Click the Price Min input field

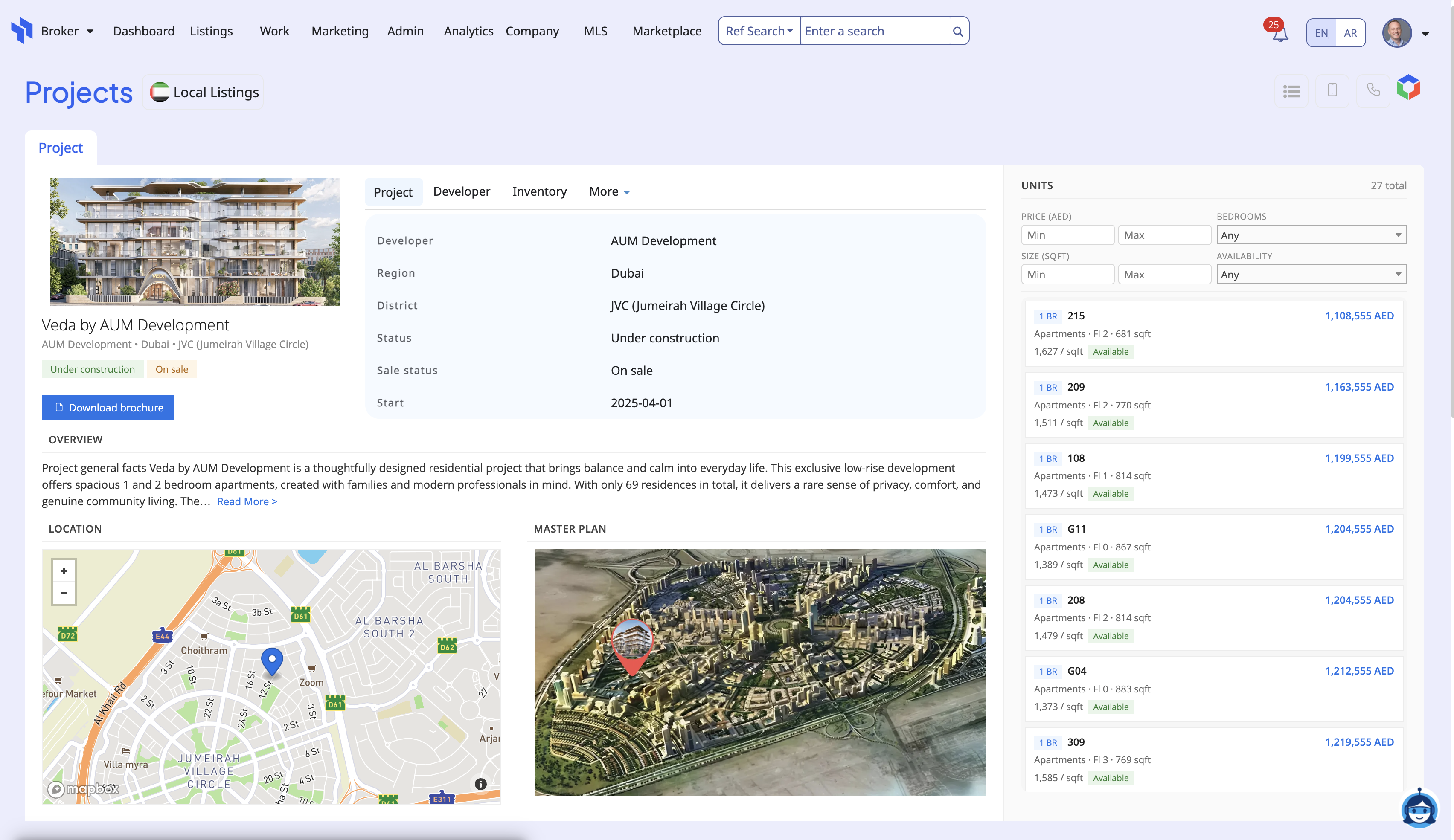pyautogui.click(x=1067, y=235)
